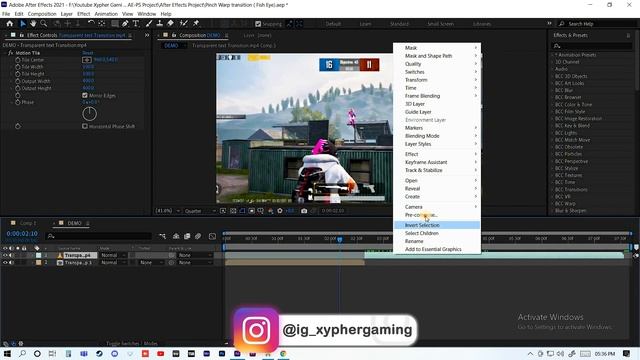The height and width of the screenshot is (360, 640).
Task: Click the Phase stopwatch icon
Action: point(18,102)
